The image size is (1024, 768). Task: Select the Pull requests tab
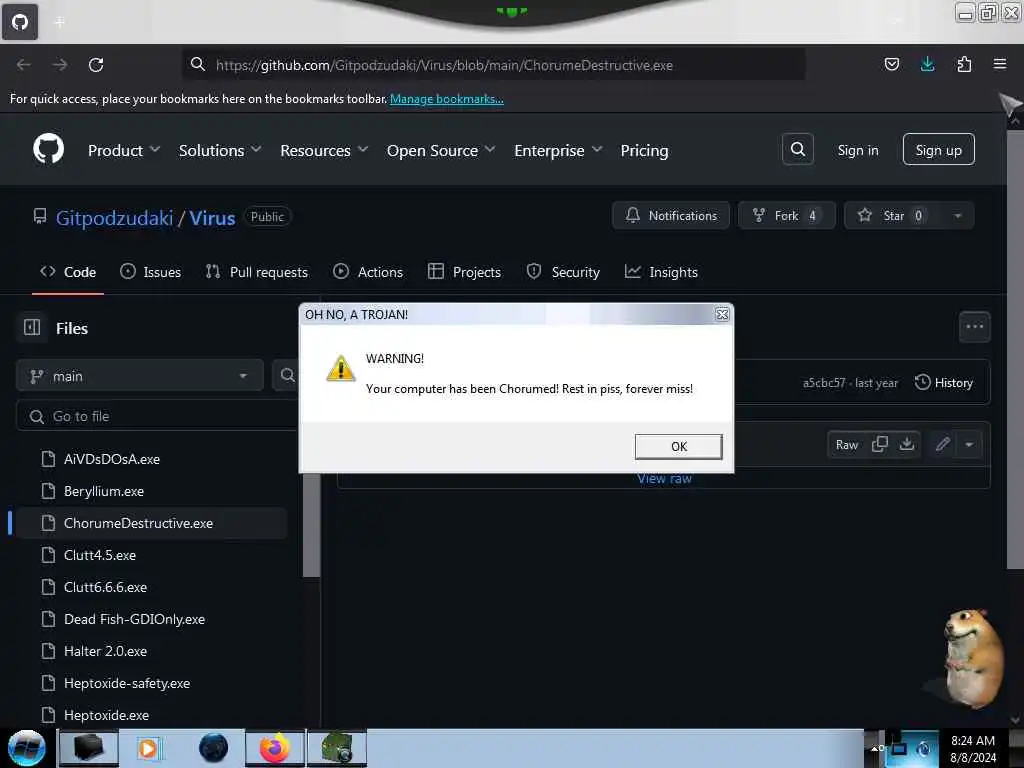pyautogui.click(x=257, y=272)
